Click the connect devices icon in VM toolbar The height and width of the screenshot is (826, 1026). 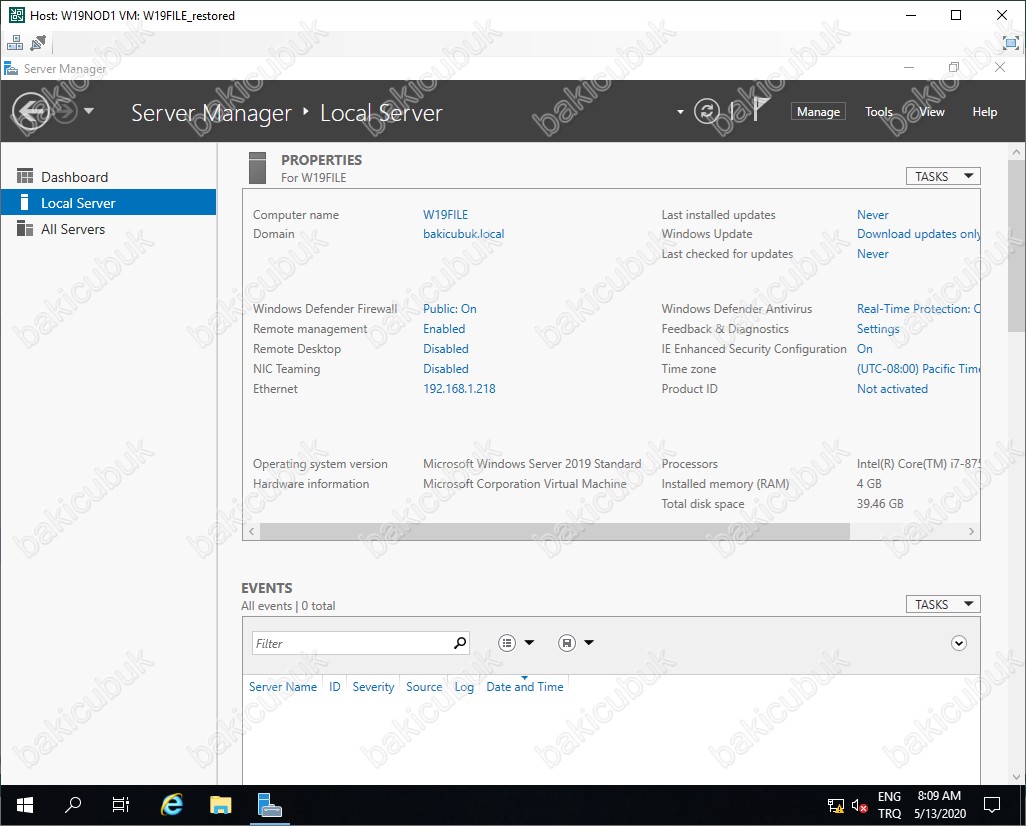[38, 43]
